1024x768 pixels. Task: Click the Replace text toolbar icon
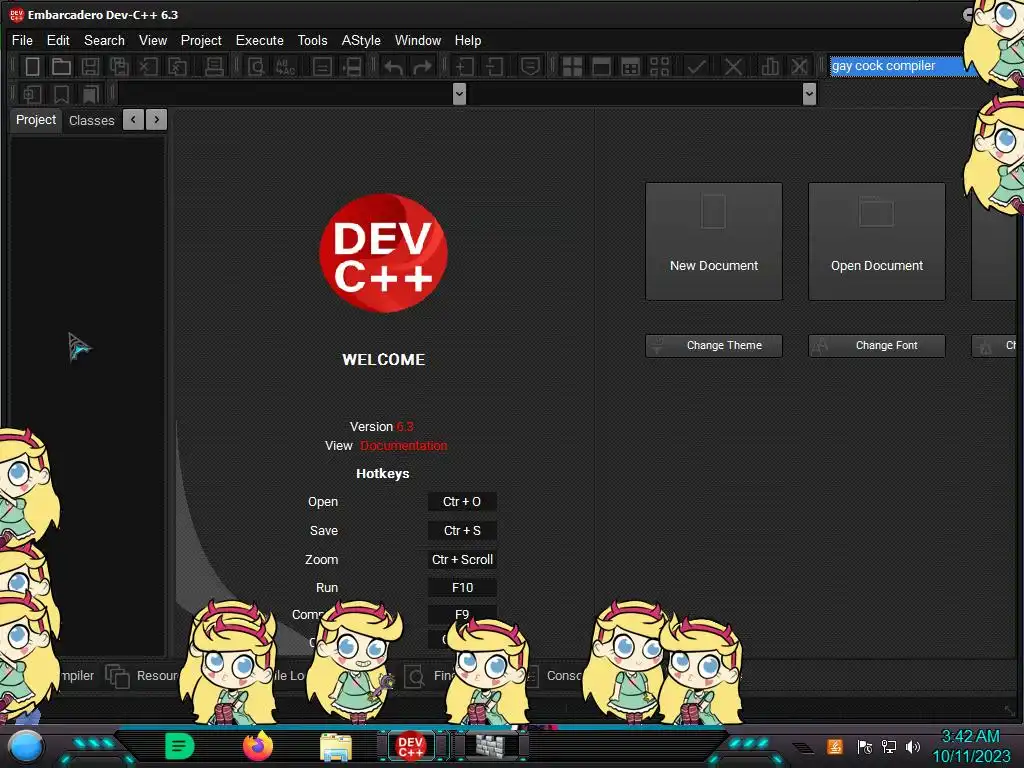point(285,67)
